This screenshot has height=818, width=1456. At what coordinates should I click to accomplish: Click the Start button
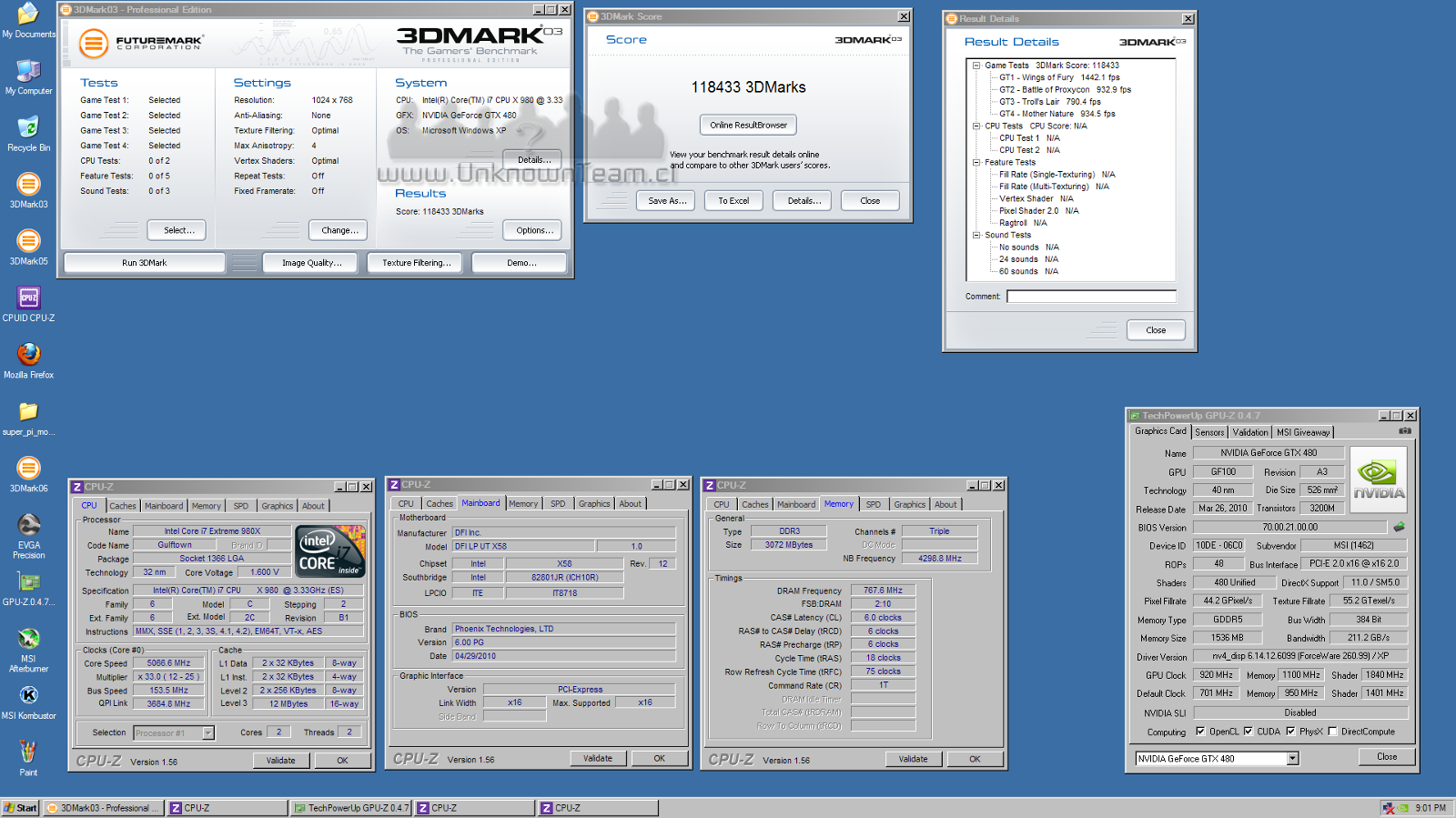[20, 808]
